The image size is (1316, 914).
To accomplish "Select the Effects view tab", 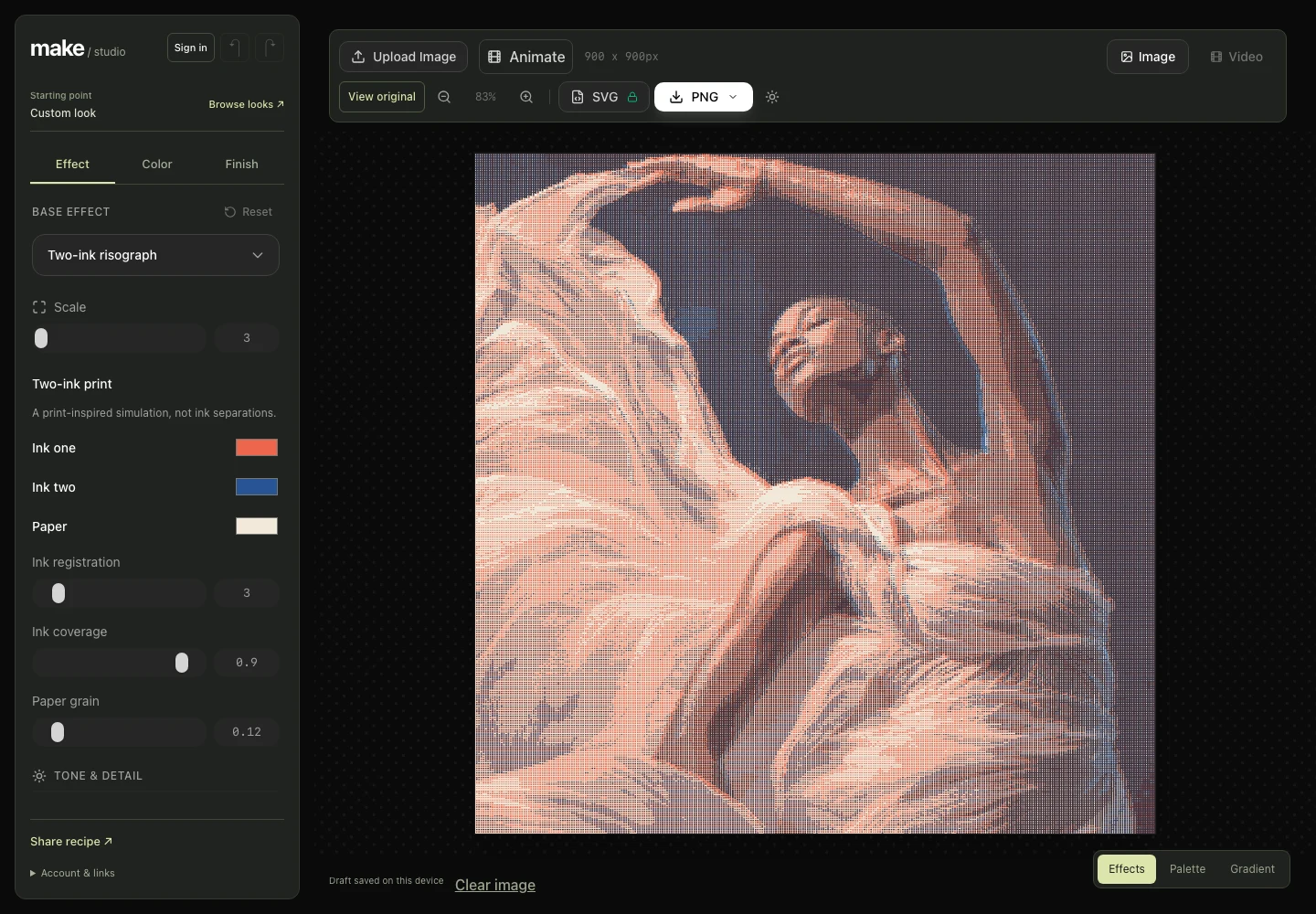I will (x=1127, y=869).
